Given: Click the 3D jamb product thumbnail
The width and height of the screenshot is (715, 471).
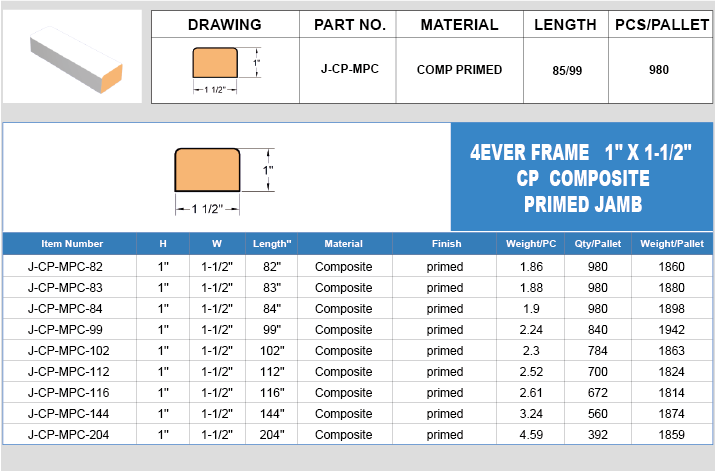Looking at the screenshot, I should [76, 59].
